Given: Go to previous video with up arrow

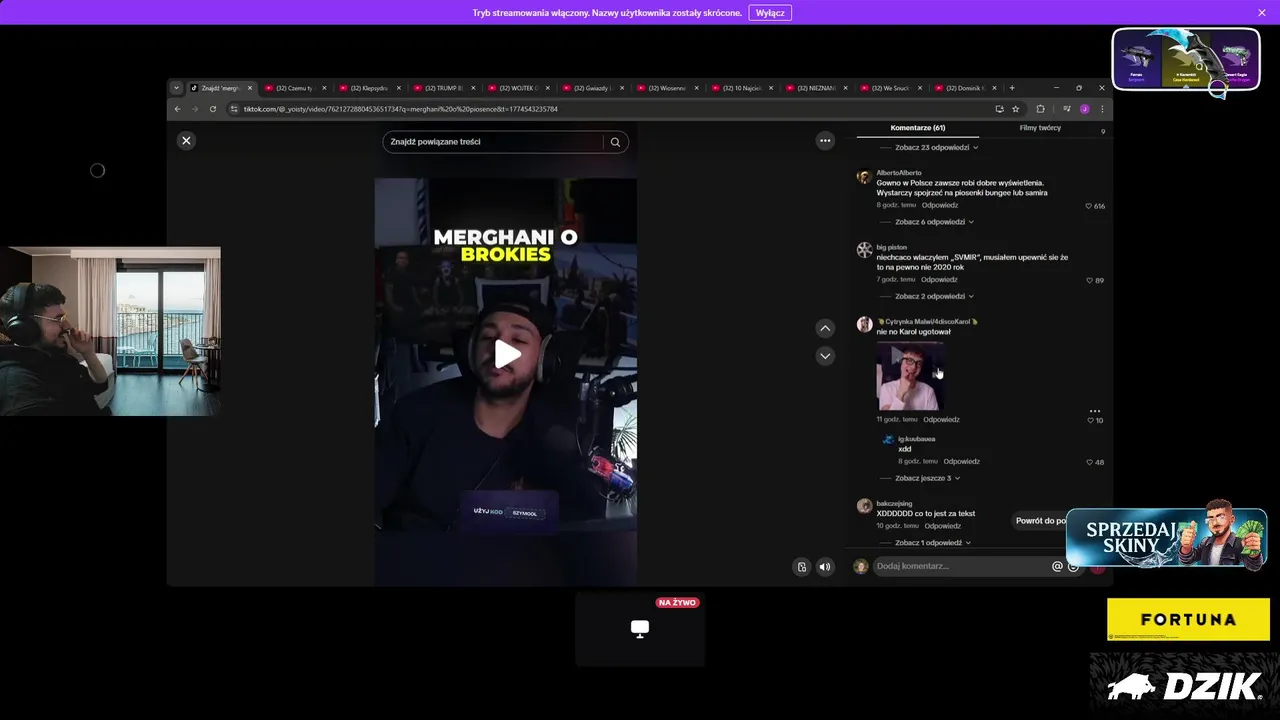Looking at the screenshot, I should pyautogui.click(x=825, y=328).
